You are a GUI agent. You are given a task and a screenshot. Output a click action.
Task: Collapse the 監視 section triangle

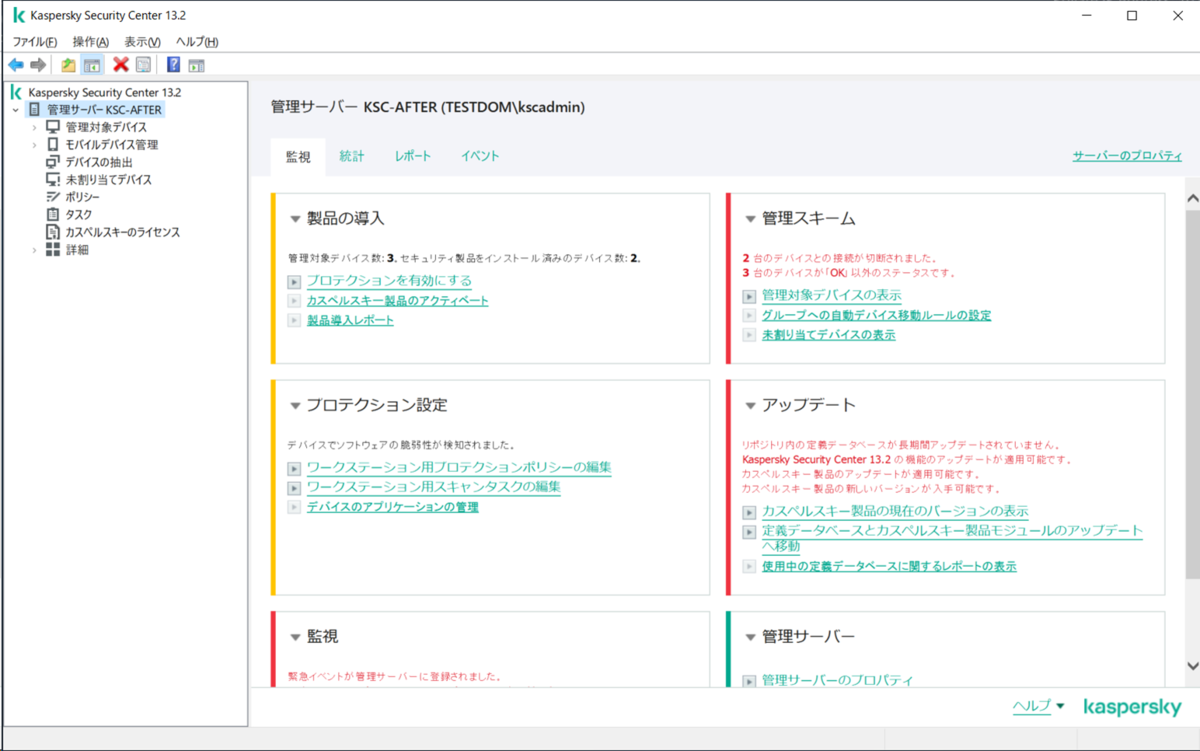tap(295, 637)
